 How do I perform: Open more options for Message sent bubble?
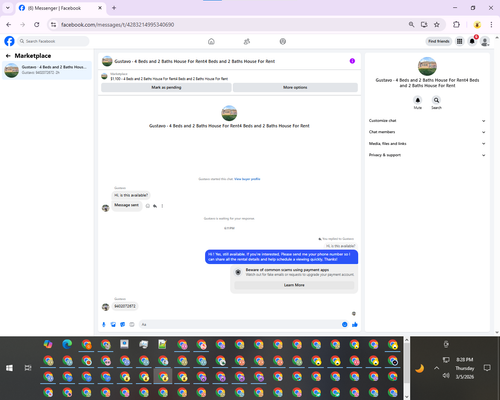(162, 206)
